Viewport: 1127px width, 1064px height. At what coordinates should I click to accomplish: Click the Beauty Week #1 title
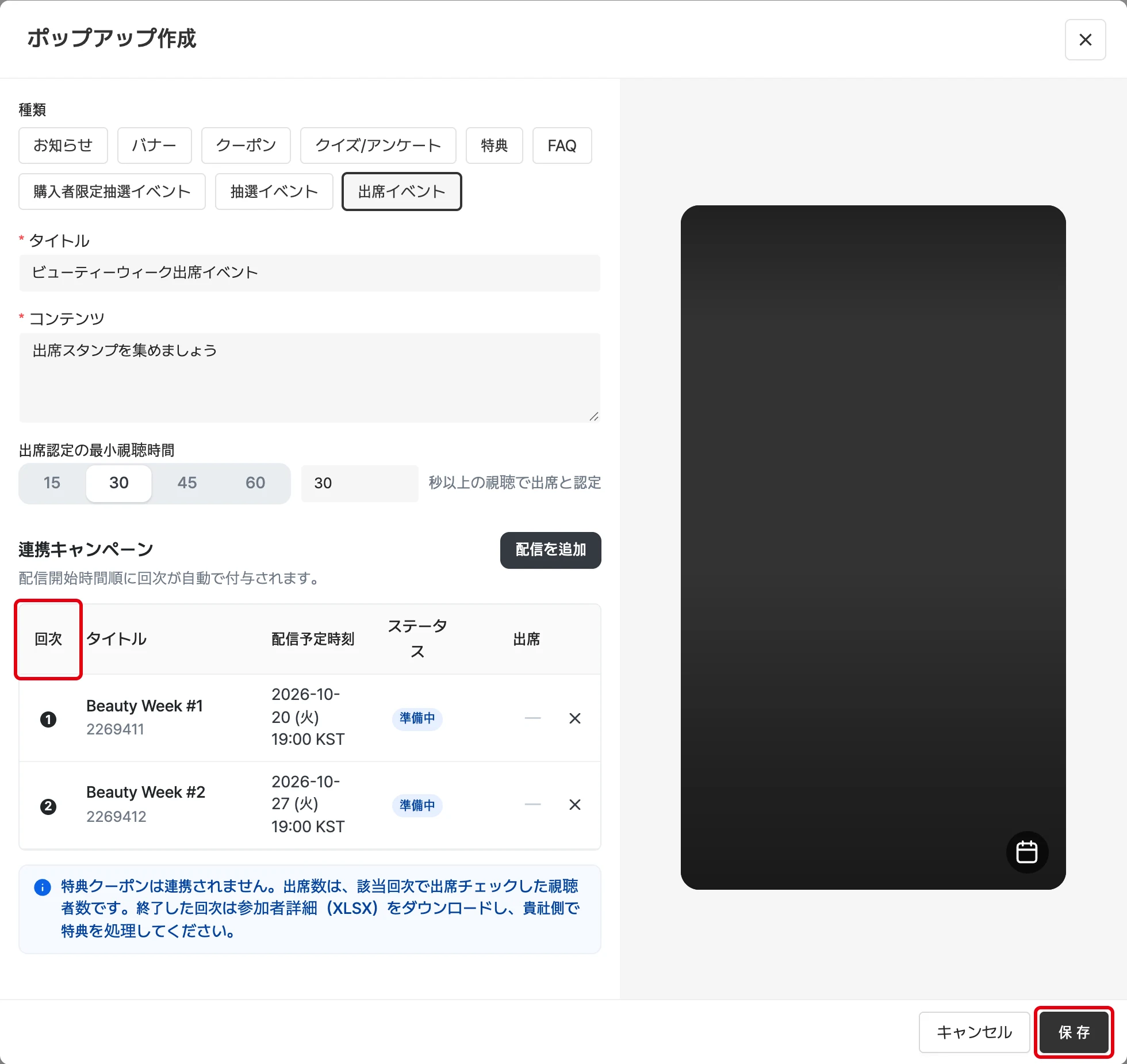pos(145,706)
